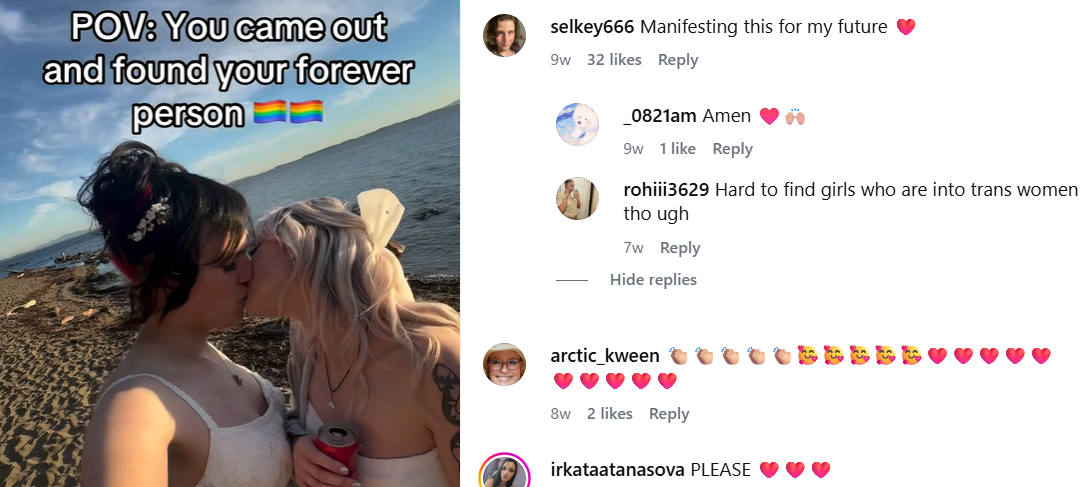The image size is (1090, 487).
Task: Click the 9w timestamp on selkey666's comment
Action: 560,60
